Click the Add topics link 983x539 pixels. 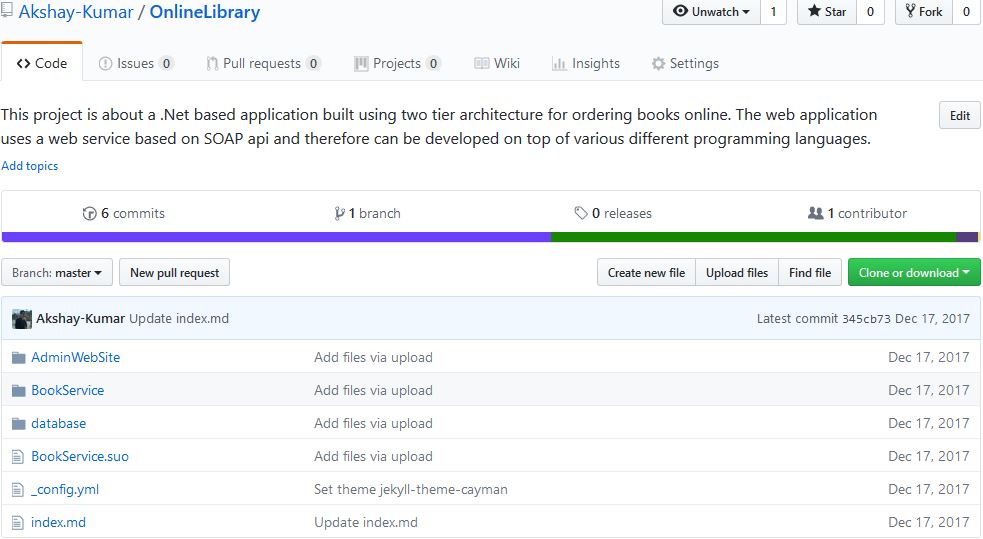(29, 166)
